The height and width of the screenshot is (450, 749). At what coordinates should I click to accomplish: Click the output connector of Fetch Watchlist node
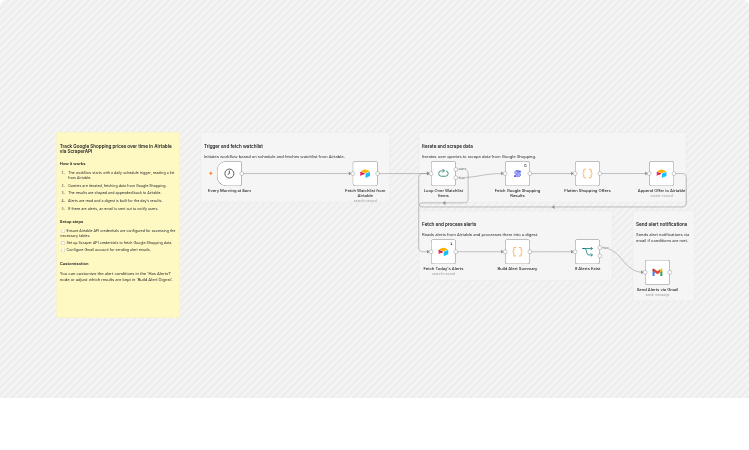tap(378, 173)
